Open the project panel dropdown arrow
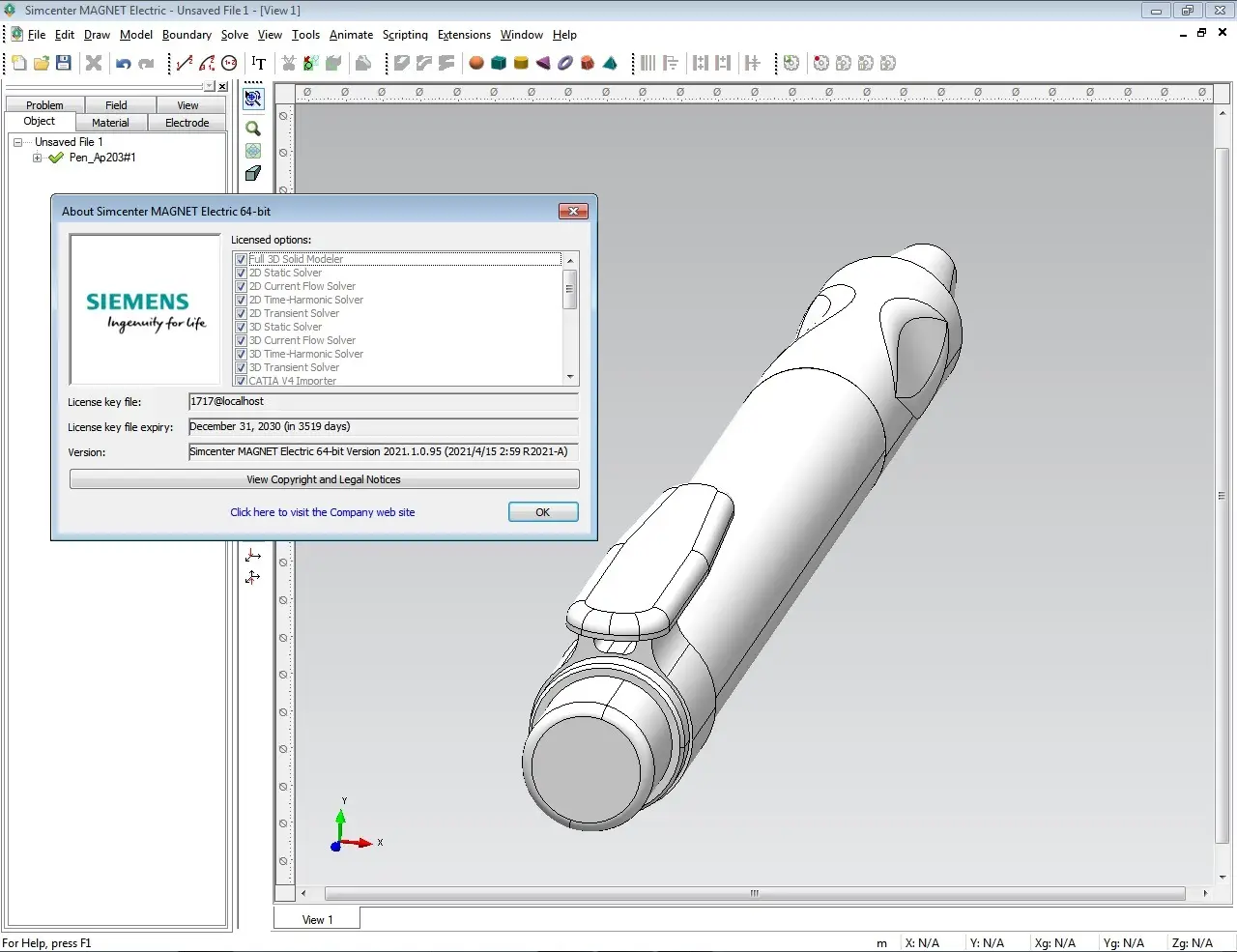The height and width of the screenshot is (952, 1237). 210,86
